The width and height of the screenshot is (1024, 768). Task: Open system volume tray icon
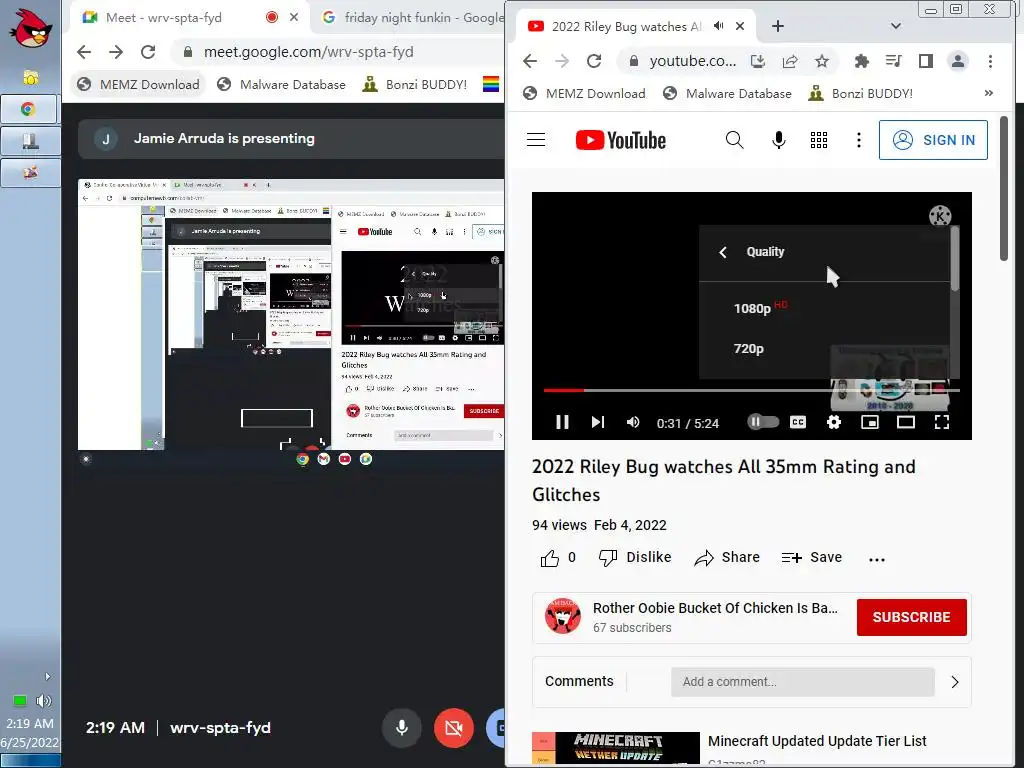[44, 701]
